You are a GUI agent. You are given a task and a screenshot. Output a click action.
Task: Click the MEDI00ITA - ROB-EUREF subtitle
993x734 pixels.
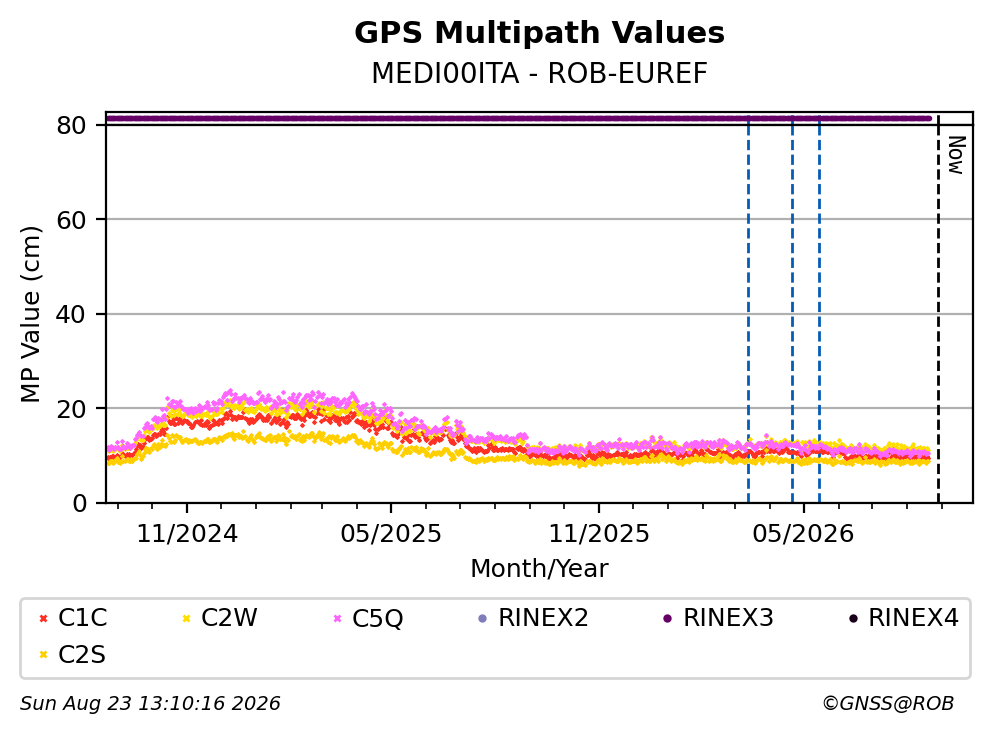540,73
